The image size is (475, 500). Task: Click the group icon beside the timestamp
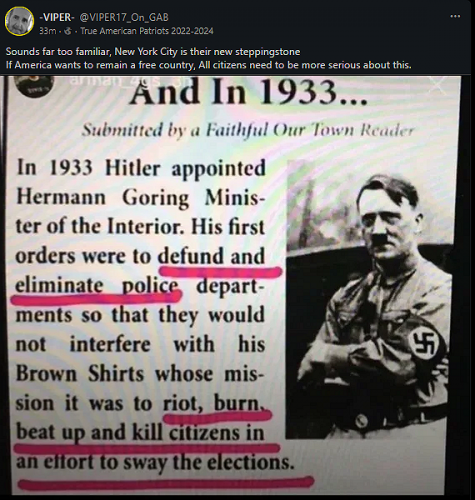[68, 31]
